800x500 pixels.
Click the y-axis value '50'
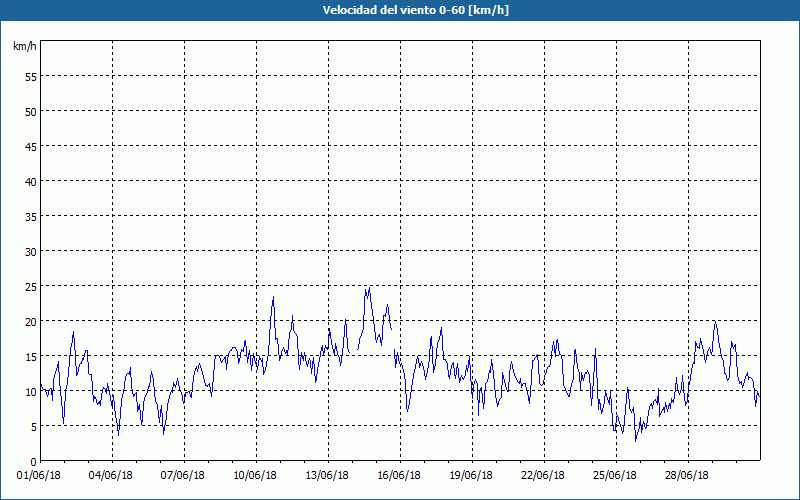click(31, 112)
